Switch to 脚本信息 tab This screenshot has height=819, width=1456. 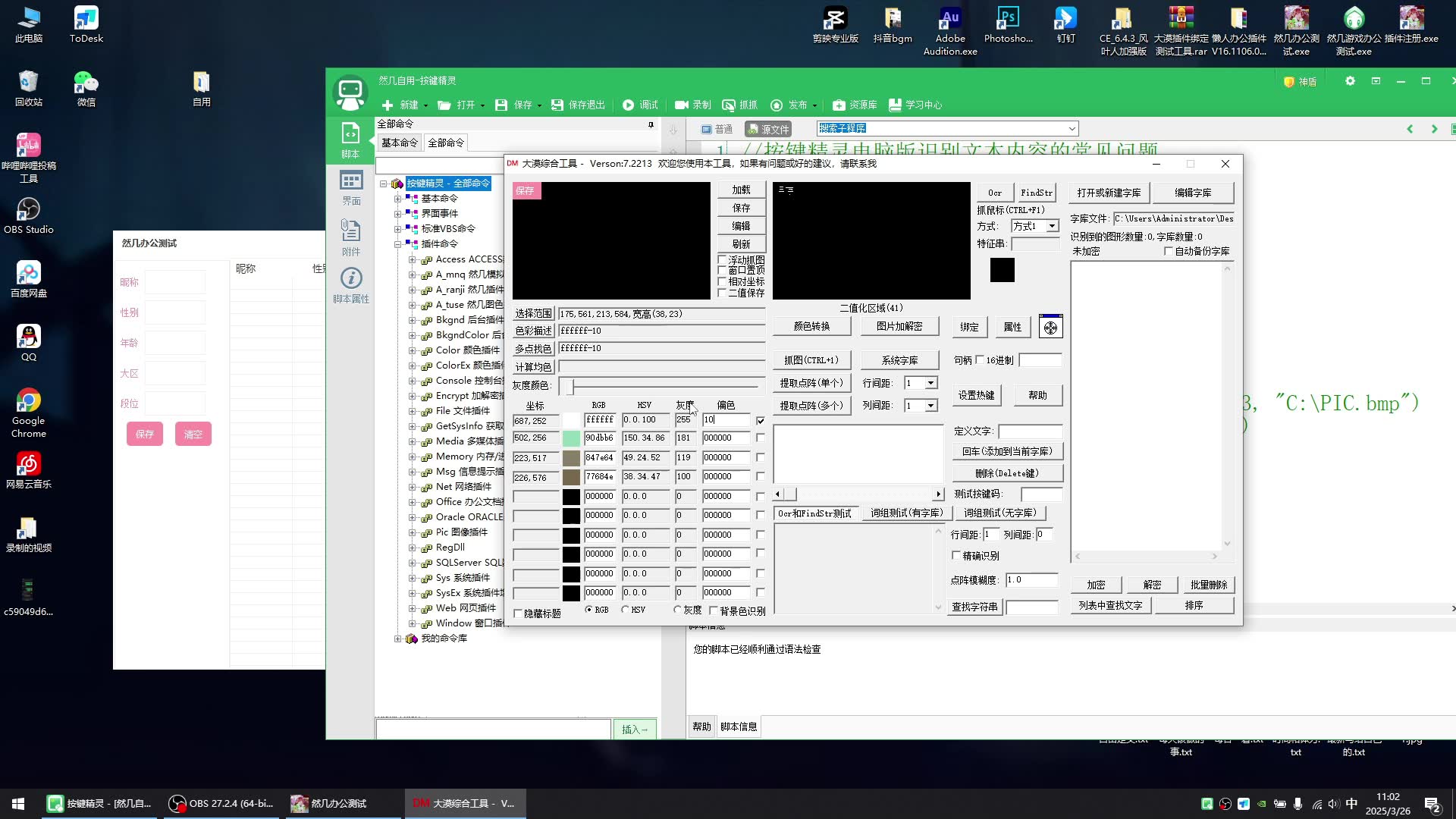tap(739, 726)
